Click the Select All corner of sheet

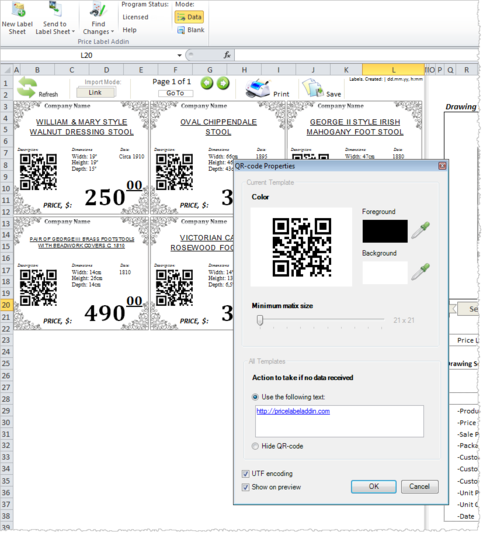(6, 70)
